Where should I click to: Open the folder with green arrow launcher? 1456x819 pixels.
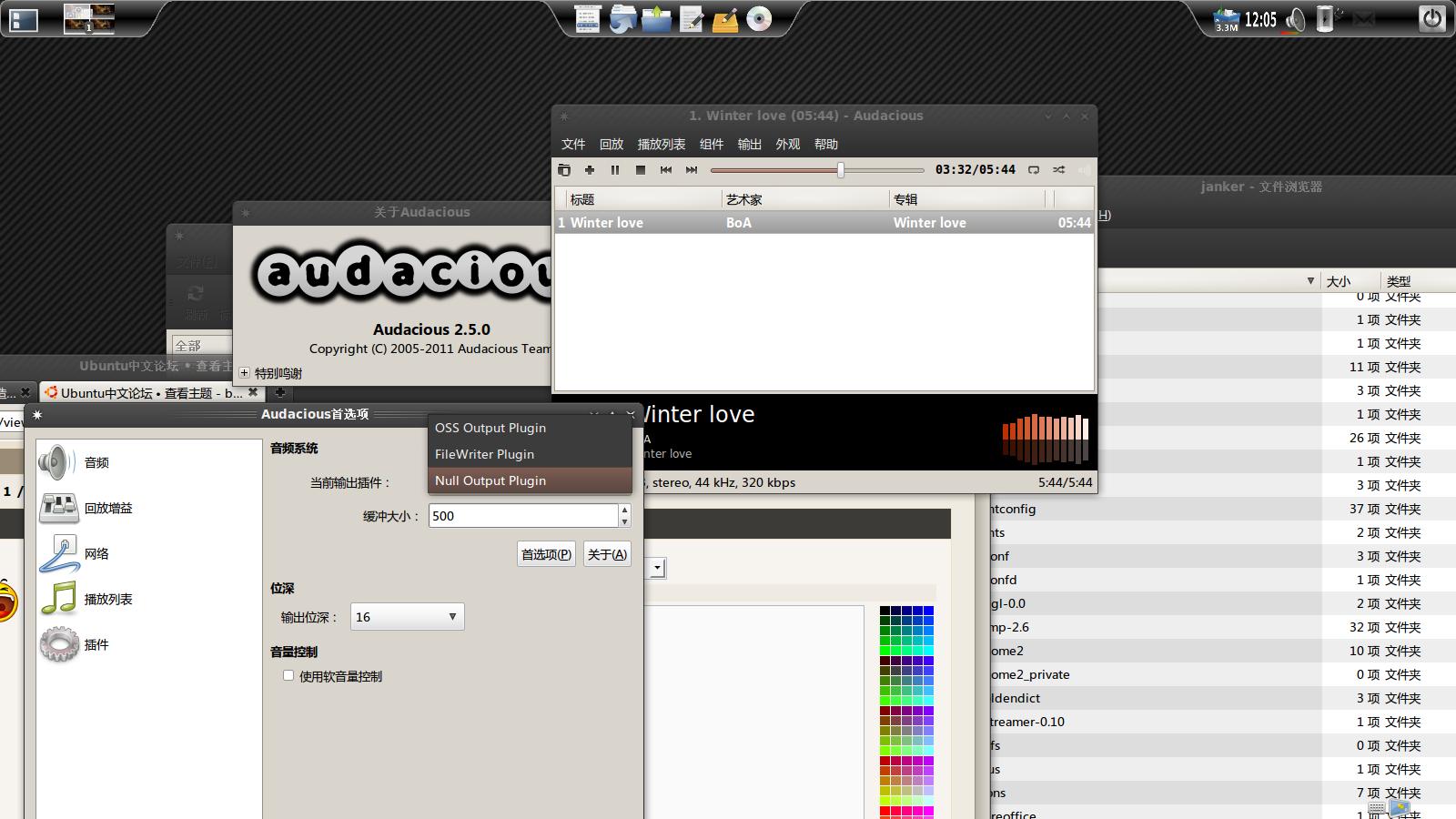(x=656, y=19)
